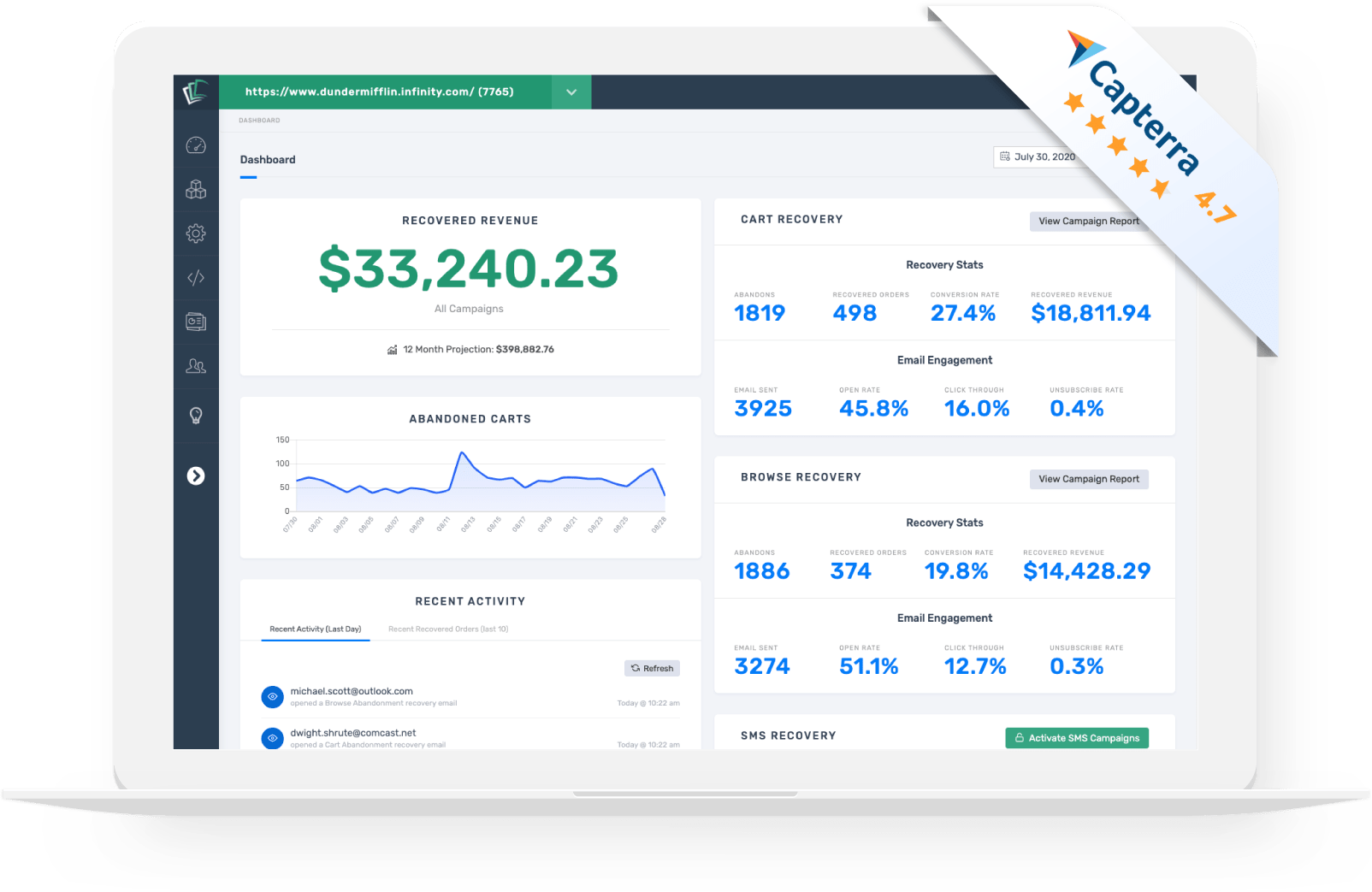This screenshot has height=892, width=1372.
Task: Open the website URL dropdown chevron
Action: (571, 92)
